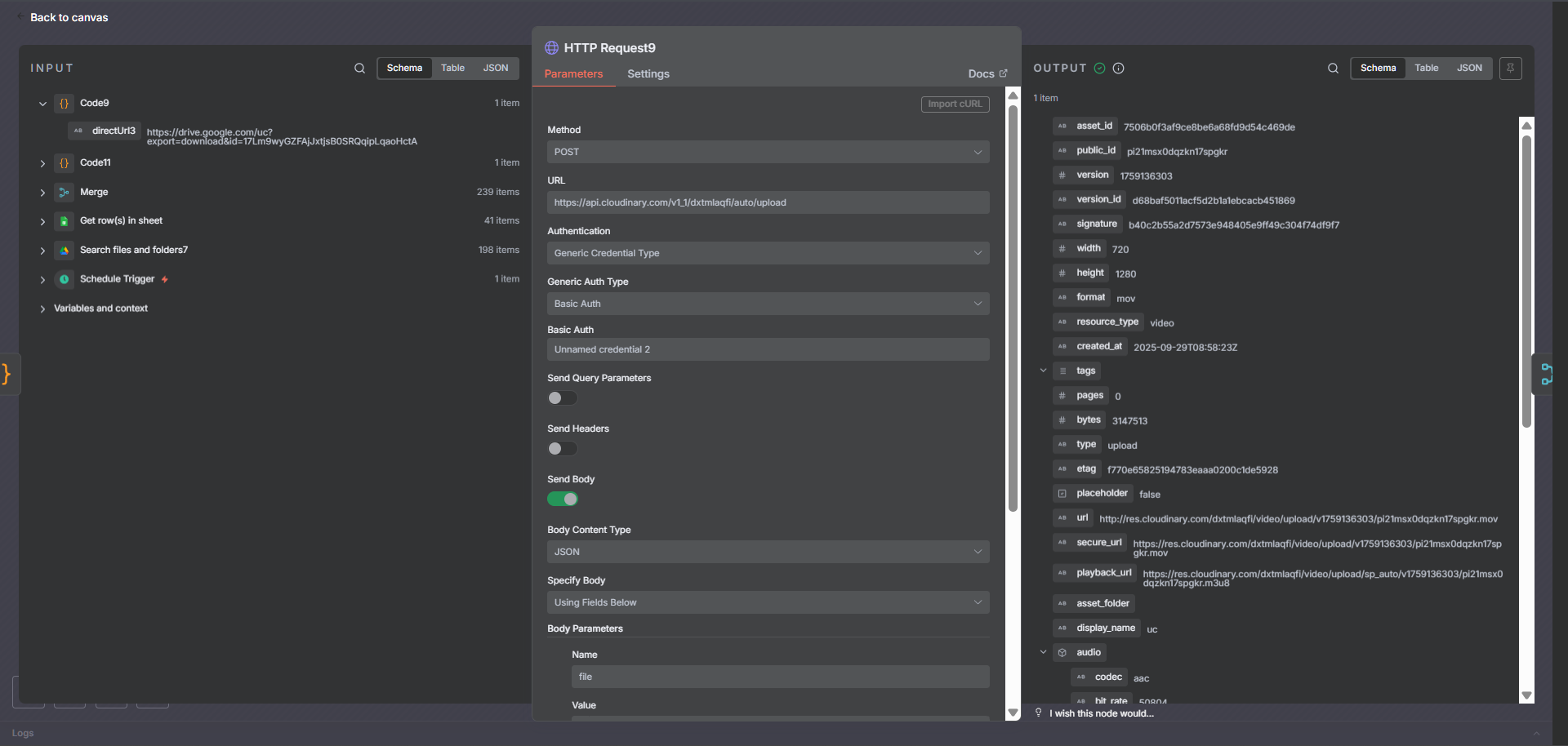Show output as Table
Screen dimensions: 1568x746
point(1427,68)
